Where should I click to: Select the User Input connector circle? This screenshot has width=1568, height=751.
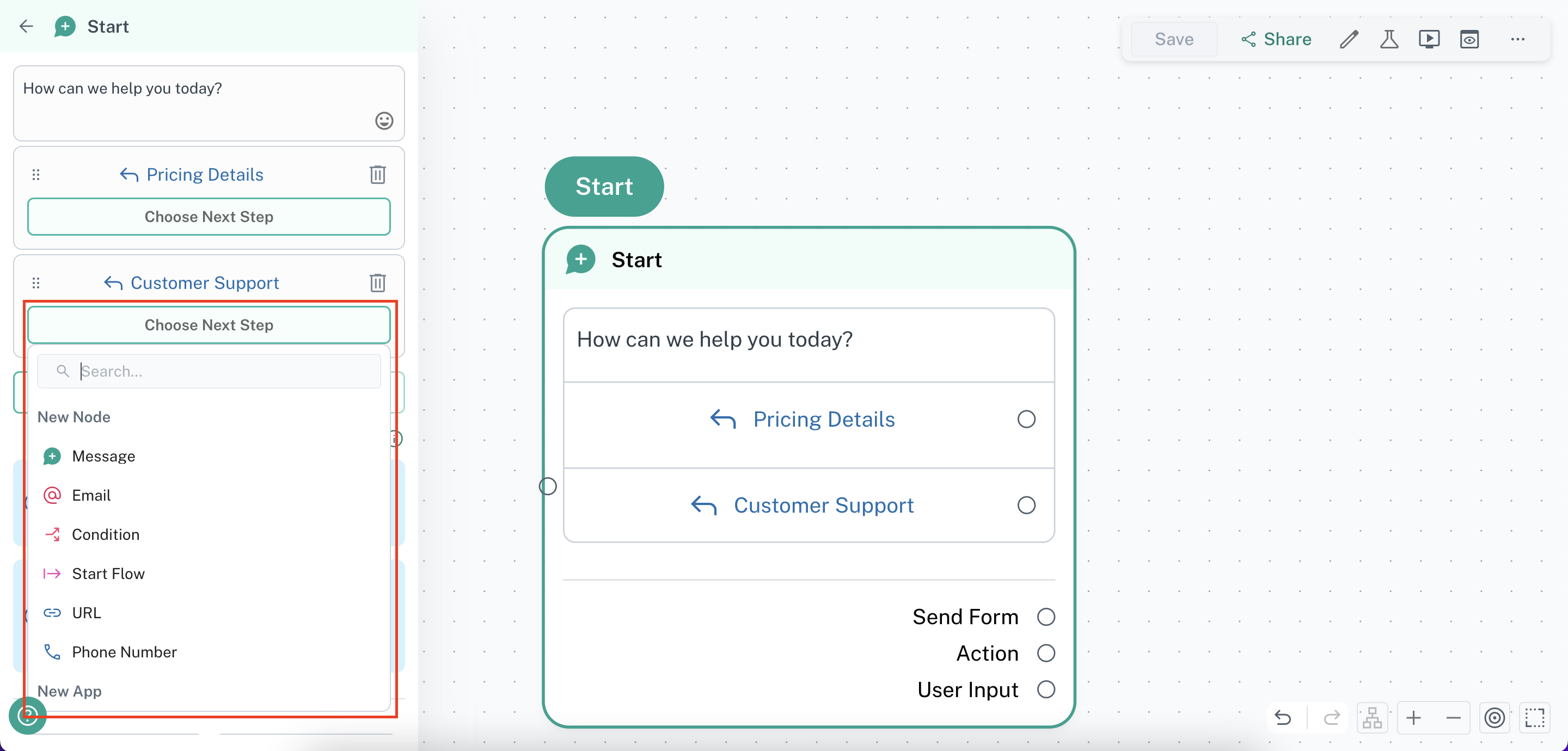click(1046, 690)
